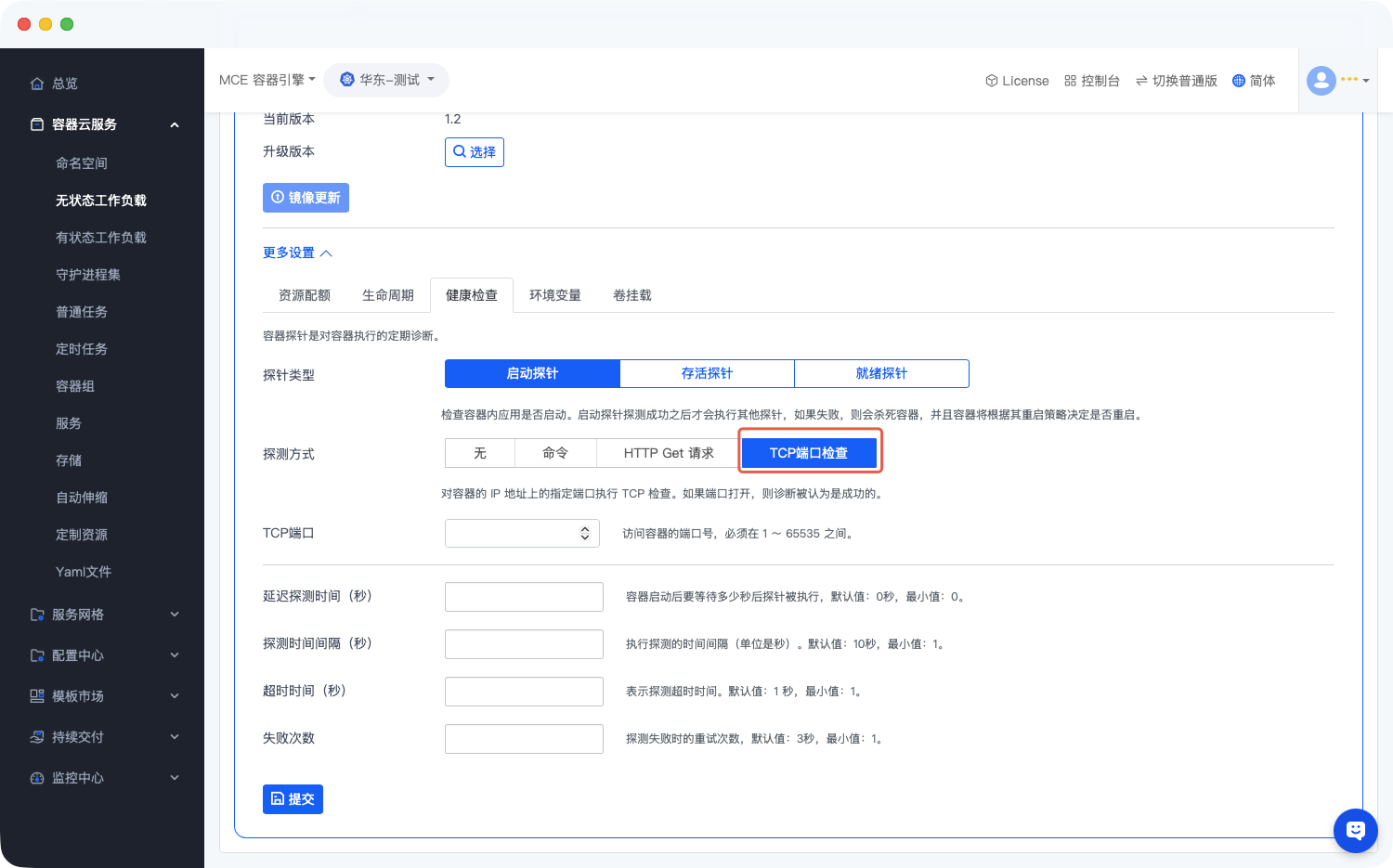Screen dimensions: 1393x868
Task: Click the 监控中心 dashboard icon in sidebar
Action: (x=37, y=778)
